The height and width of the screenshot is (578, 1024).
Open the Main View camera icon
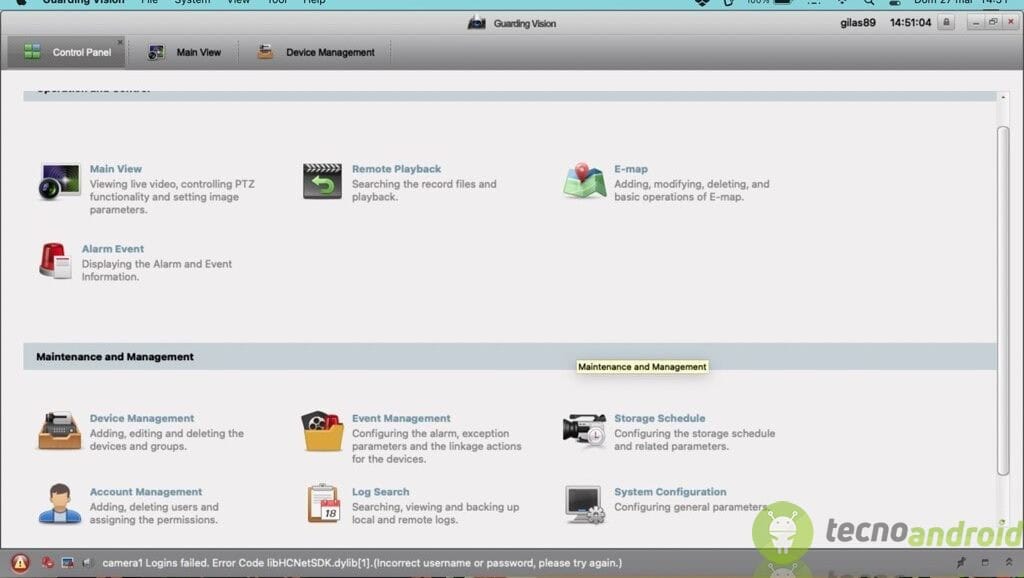point(59,181)
